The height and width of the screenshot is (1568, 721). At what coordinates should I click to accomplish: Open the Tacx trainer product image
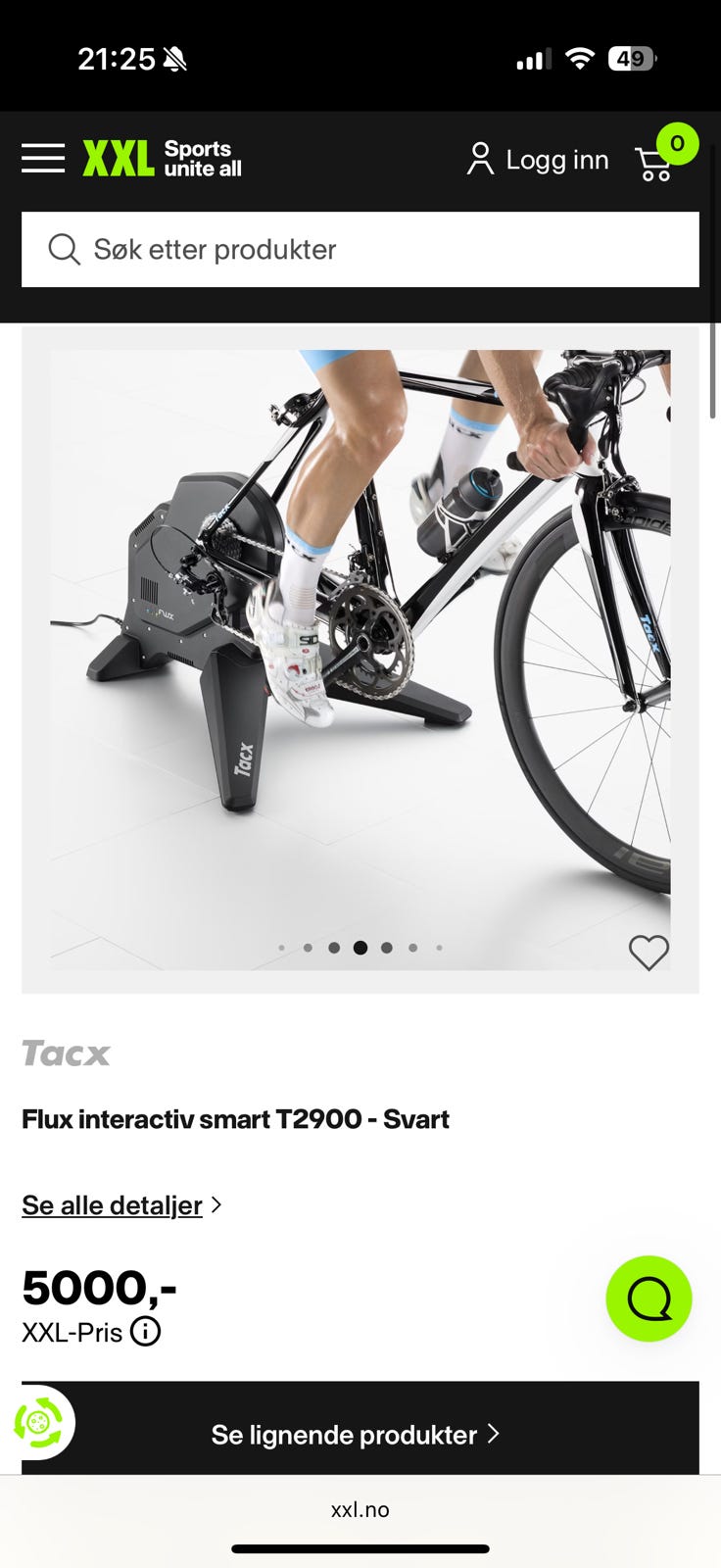pyautogui.click(x=360, y=660)
